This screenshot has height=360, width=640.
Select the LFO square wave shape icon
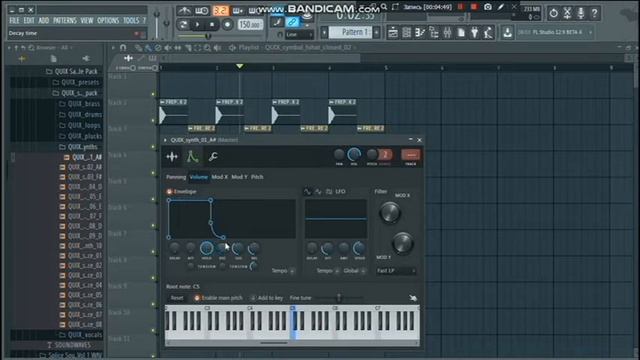329,191
